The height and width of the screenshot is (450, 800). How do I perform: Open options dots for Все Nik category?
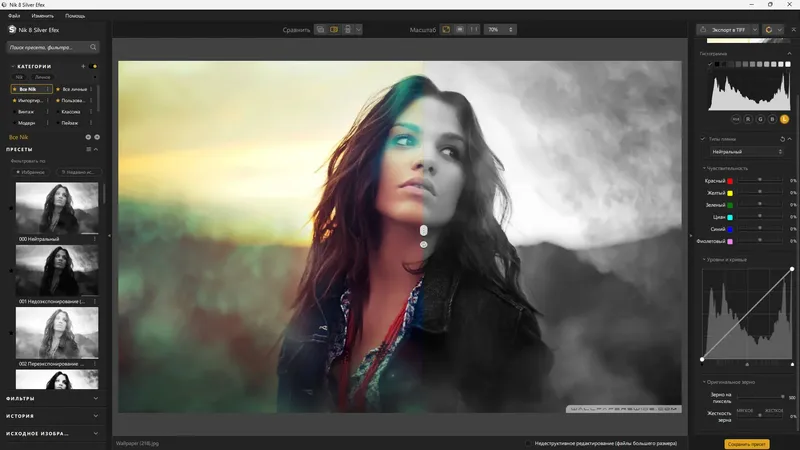point(48,89)
